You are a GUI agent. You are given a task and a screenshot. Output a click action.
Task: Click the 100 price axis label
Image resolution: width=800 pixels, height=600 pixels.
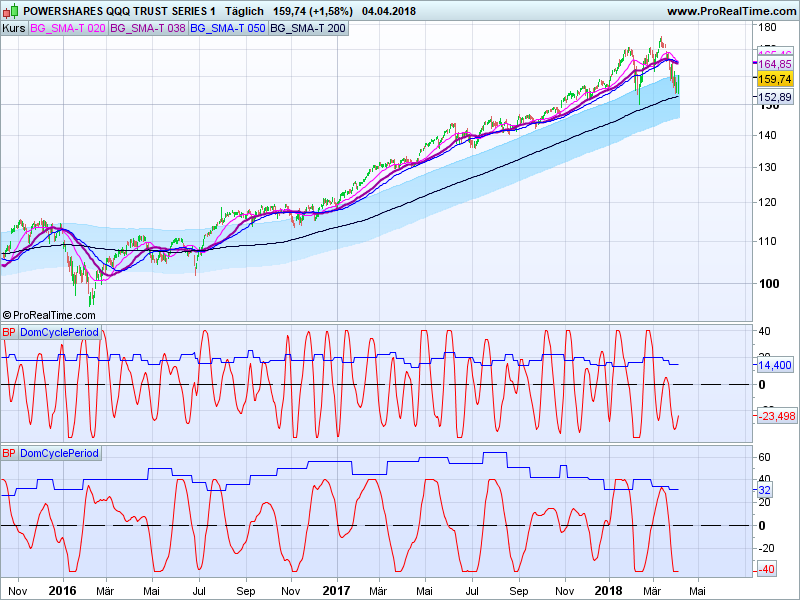(769, 283)
